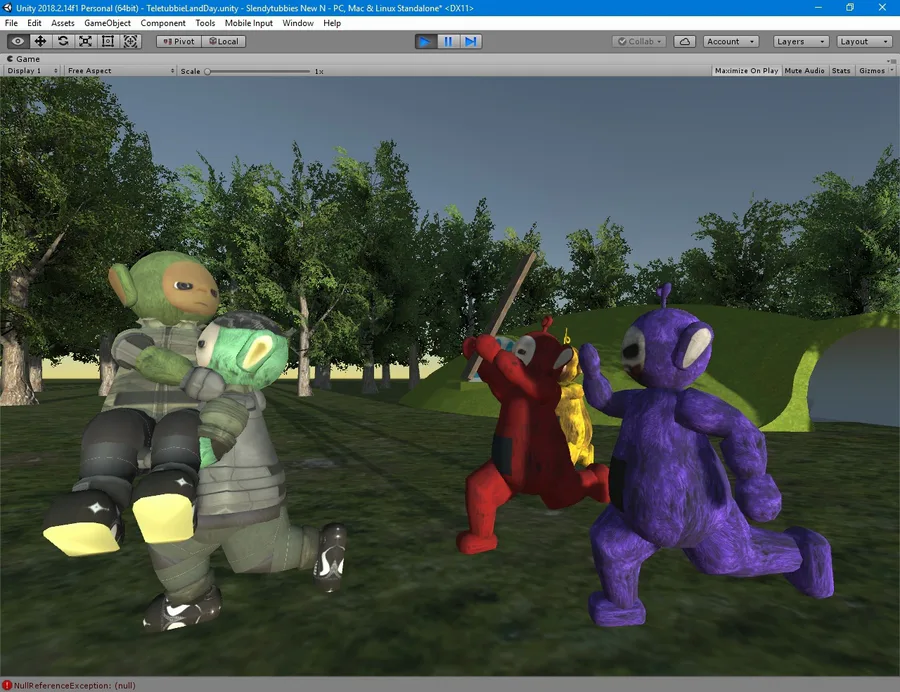Screen dimensions: 900x692
Task: Open the Free Aspect dropdown
Action: 121,71
